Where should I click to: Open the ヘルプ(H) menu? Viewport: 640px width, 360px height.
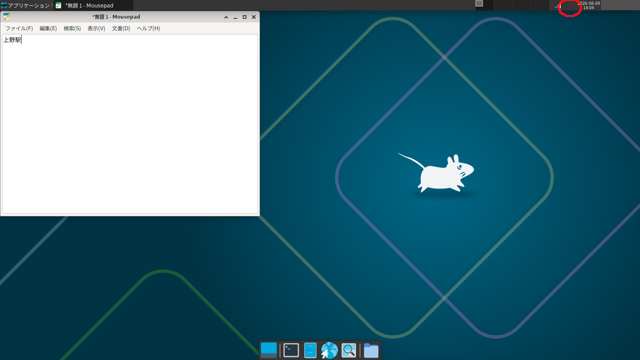(148, 29)
